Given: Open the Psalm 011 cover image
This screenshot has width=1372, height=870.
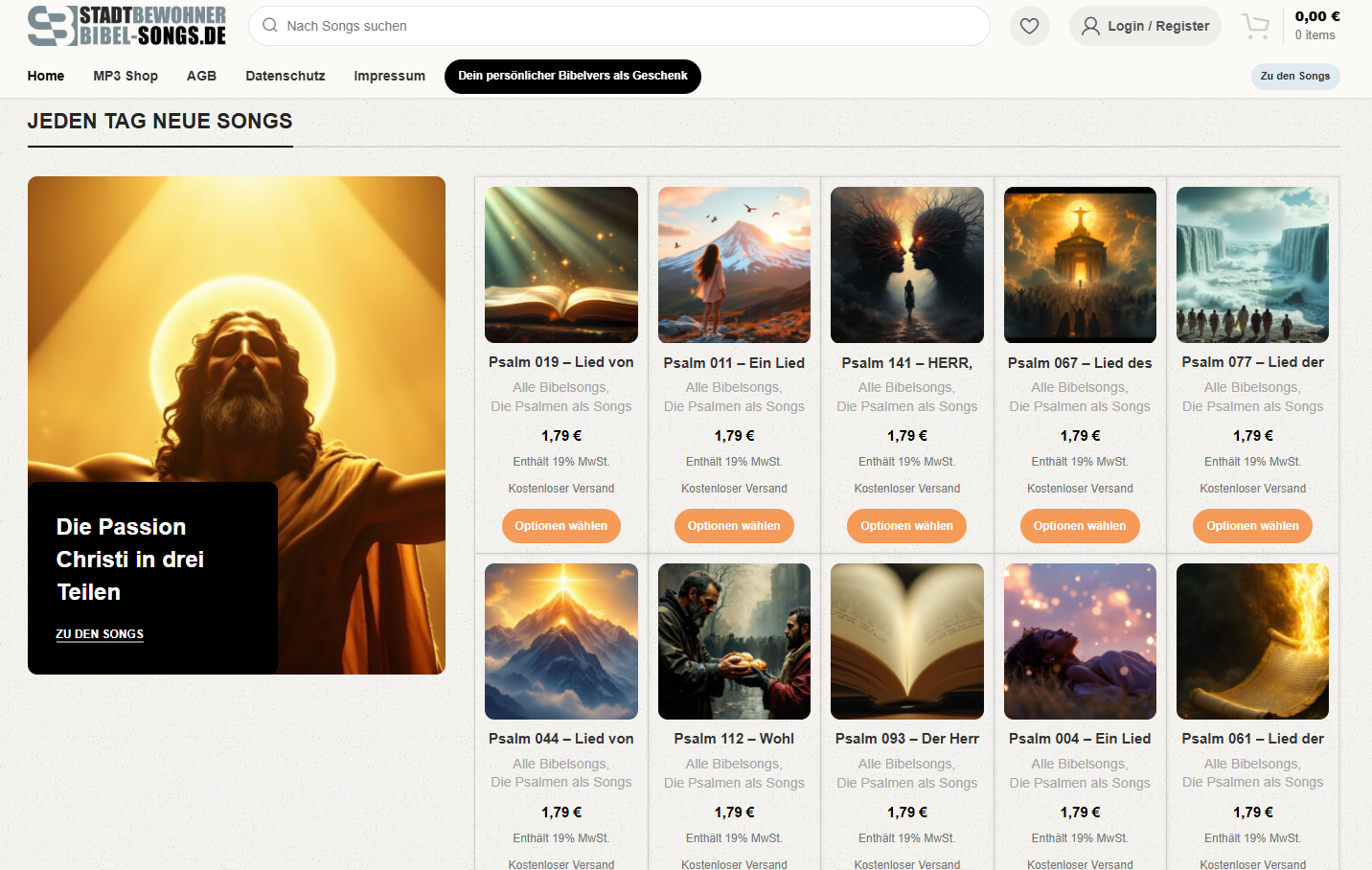Looking at the screenshot, I should 734,264.
